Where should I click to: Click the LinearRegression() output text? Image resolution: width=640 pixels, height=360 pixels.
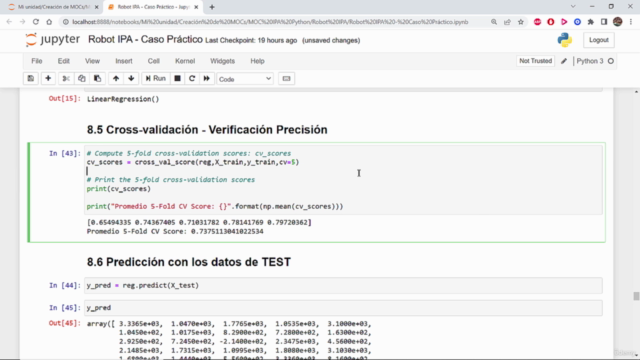coord(123,99)
